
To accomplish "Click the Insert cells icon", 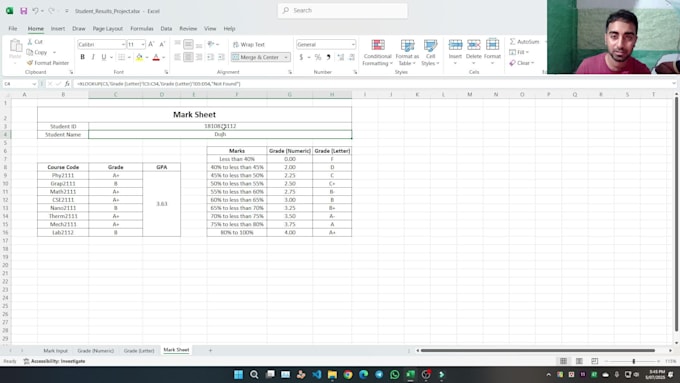I will tap(455, 45).
